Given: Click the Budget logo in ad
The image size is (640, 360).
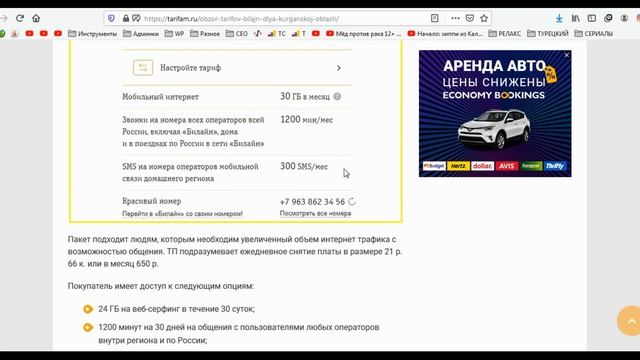Looking at the screenshot, I should (434, 166).
